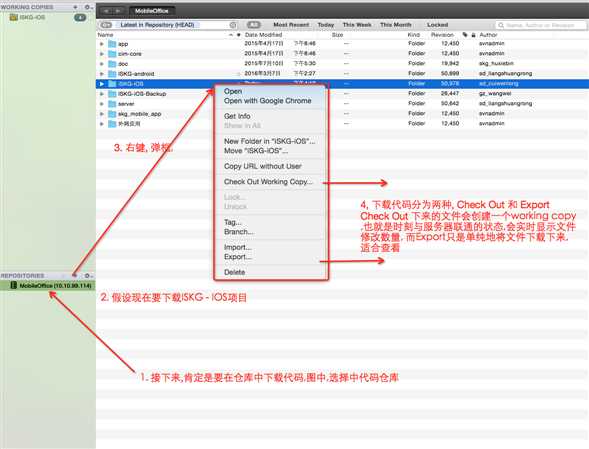Go back with the left arrow
Viewport: 589px width, 449px height.
coord(107,11)
